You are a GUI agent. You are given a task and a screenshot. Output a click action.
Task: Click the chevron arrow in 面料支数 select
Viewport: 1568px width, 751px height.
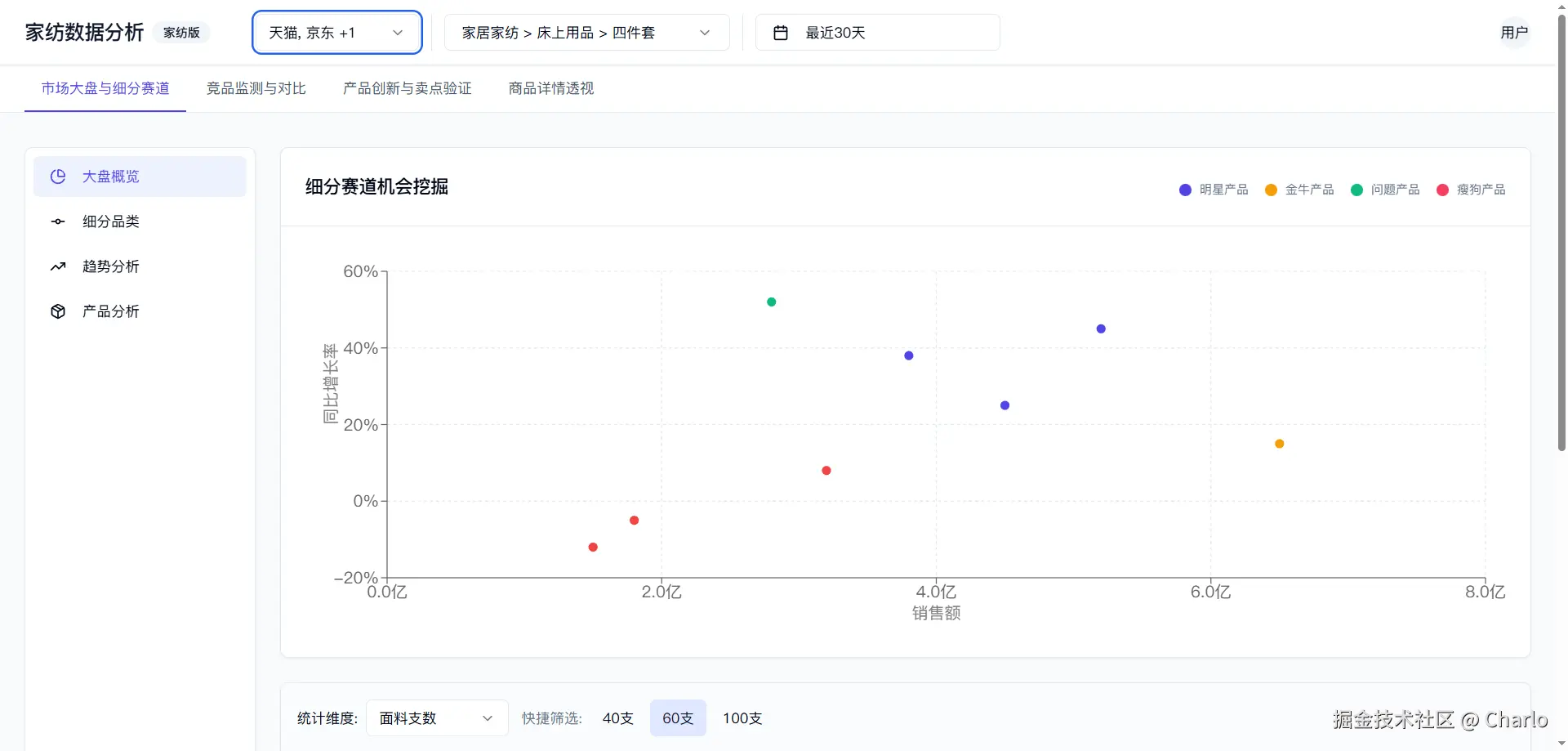coord(488,718)
